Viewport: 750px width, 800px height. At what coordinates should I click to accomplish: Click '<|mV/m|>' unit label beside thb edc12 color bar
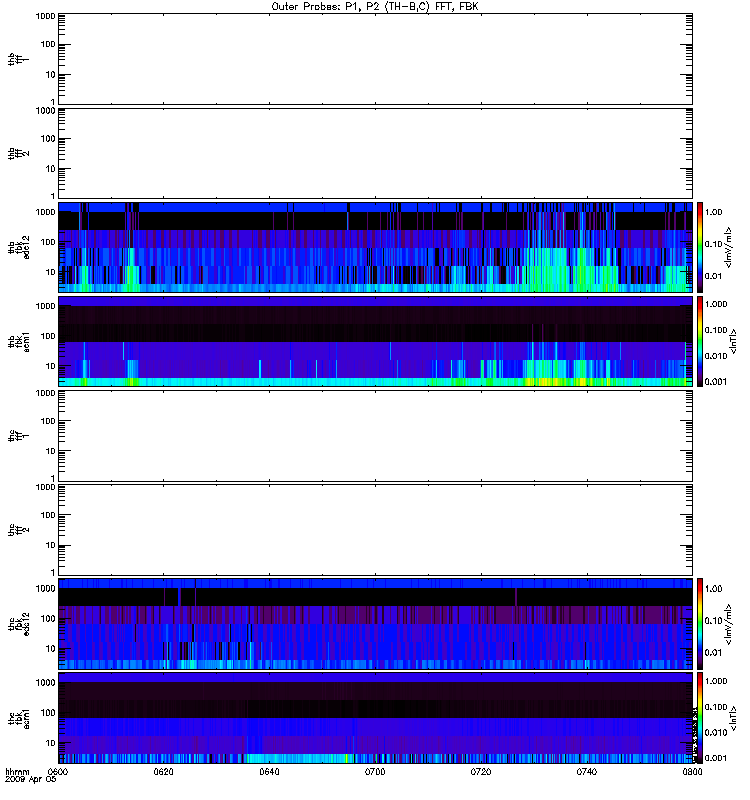(x=729, y=247)
